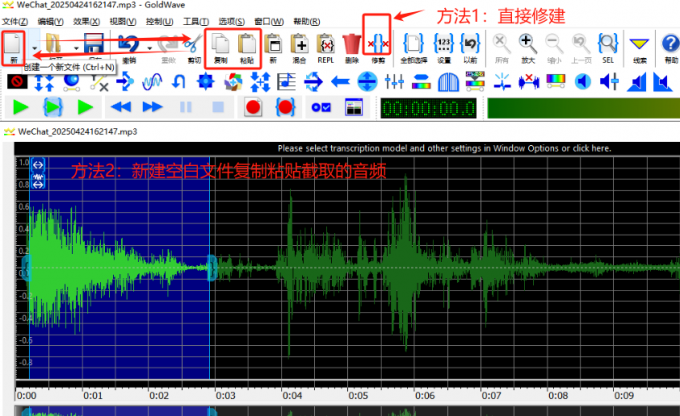The image size is (680, 416).
Task: Paste the clipboard into a new window
Action: click(x=273, y=48)
